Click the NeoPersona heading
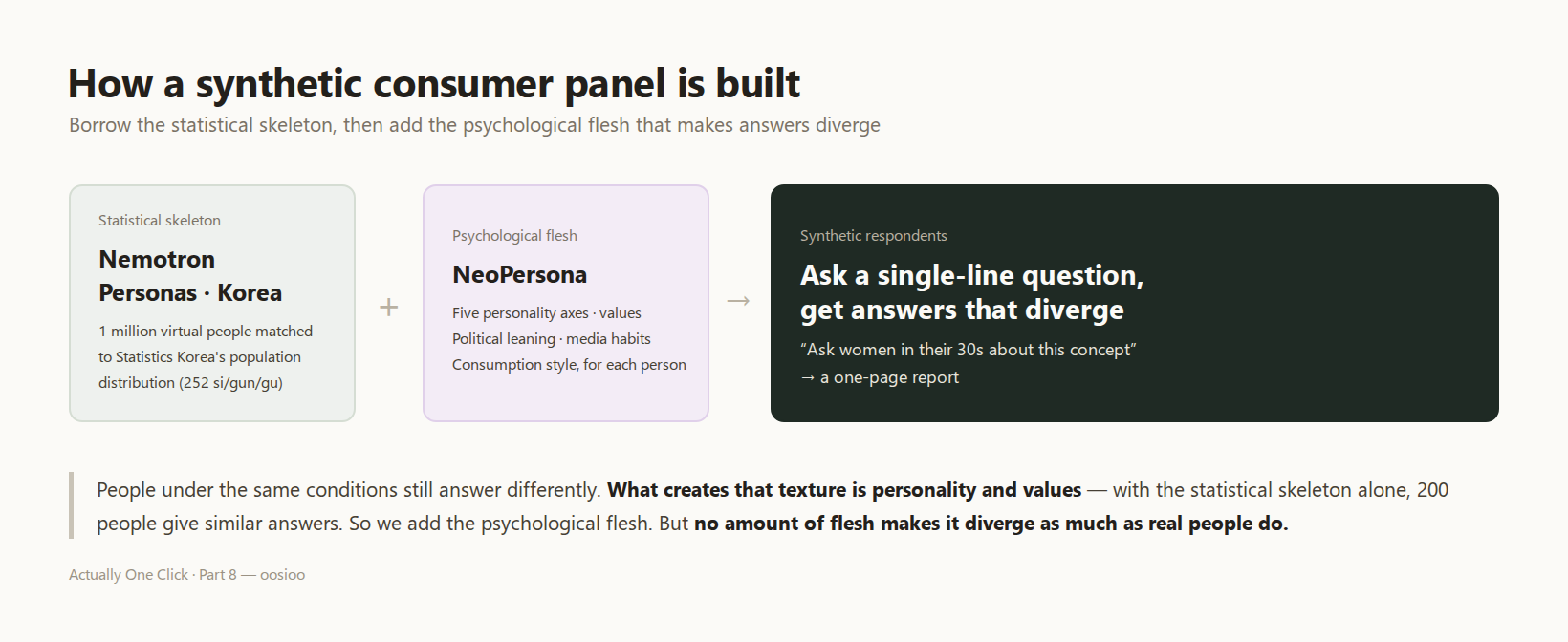 520,274
